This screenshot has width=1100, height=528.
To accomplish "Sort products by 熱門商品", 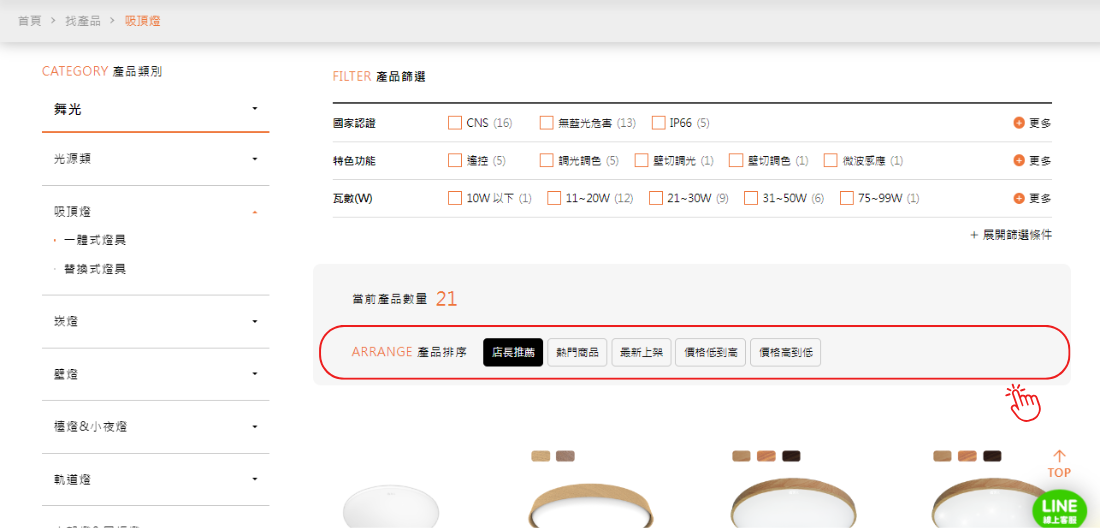I will point(577,352).
